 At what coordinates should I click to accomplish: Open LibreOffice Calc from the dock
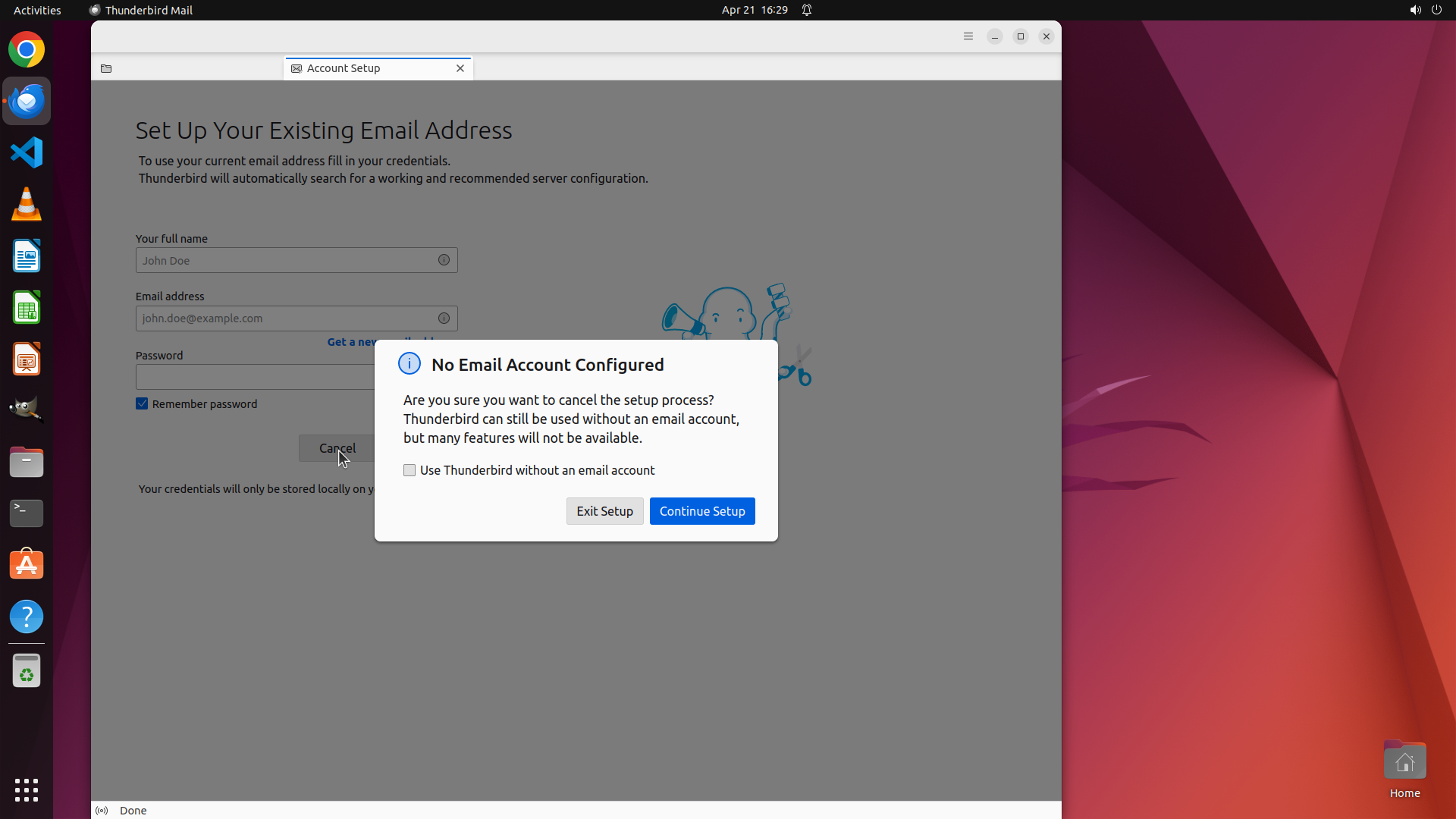point(27,307)
